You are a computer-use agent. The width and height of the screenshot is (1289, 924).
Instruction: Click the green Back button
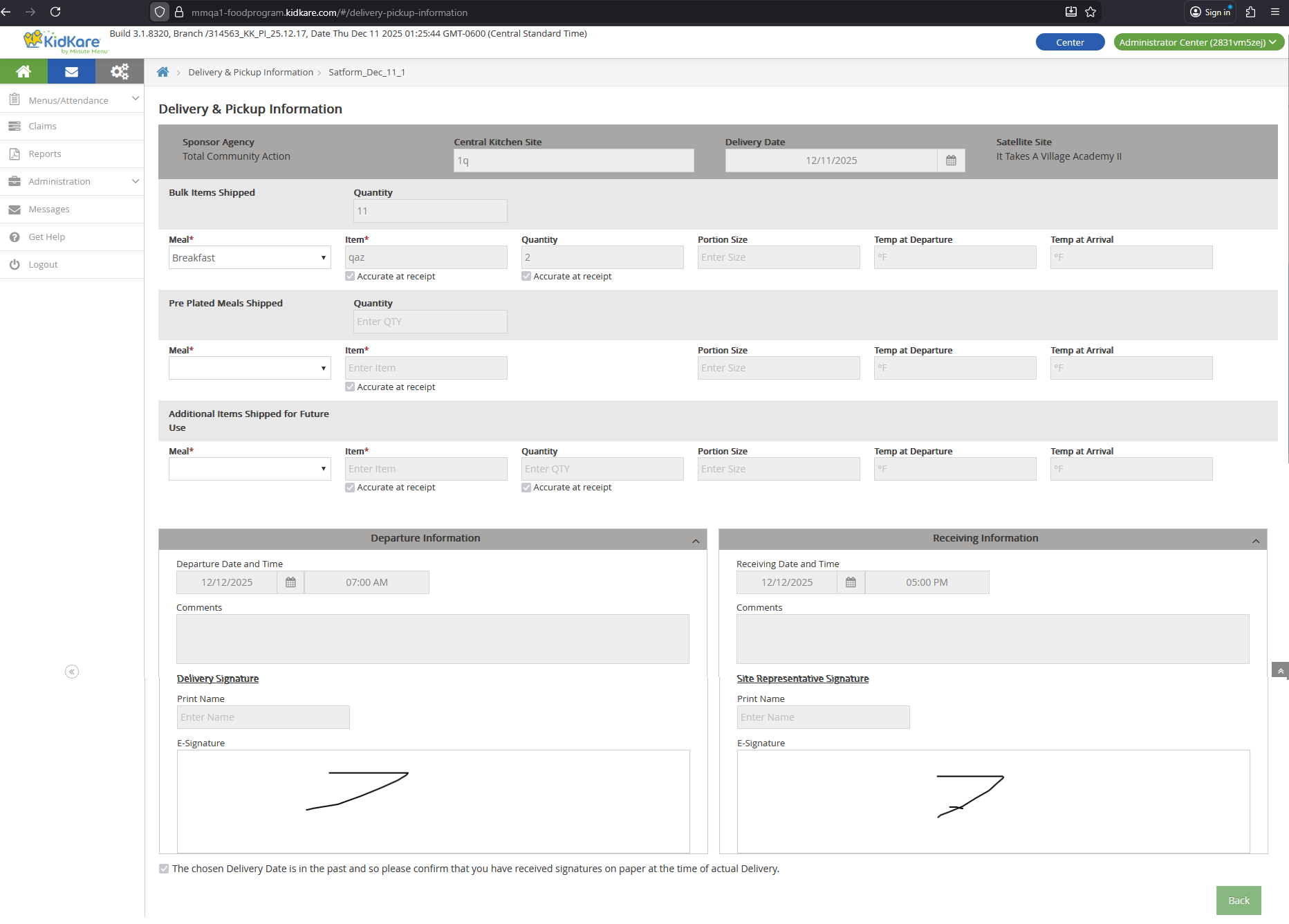pos(1238,900)
